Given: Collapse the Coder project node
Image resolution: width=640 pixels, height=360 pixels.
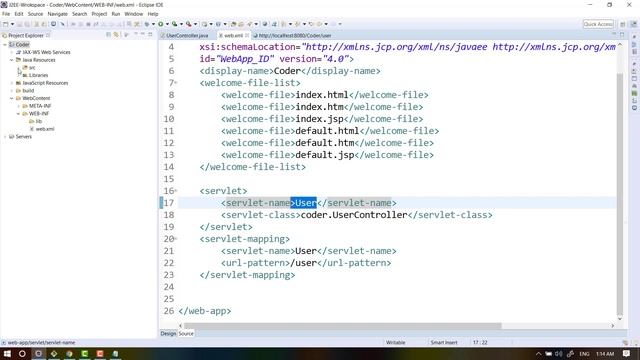Looking at the screenshot, I should 5,44.
